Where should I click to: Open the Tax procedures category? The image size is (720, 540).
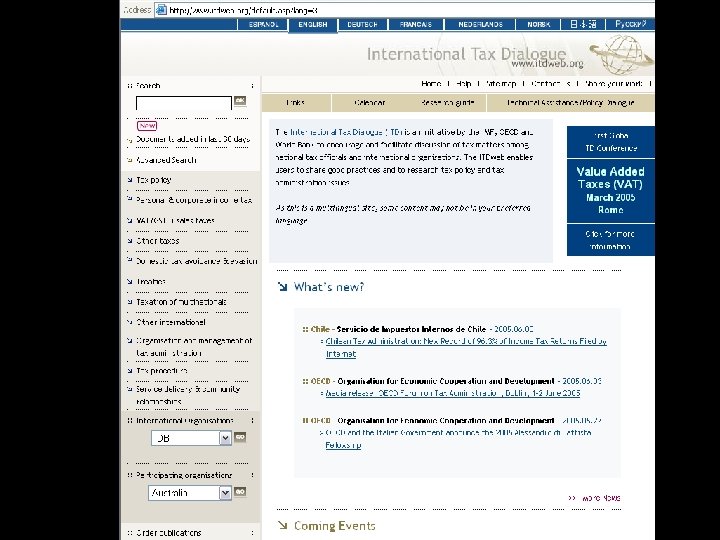tap(162, 371)
